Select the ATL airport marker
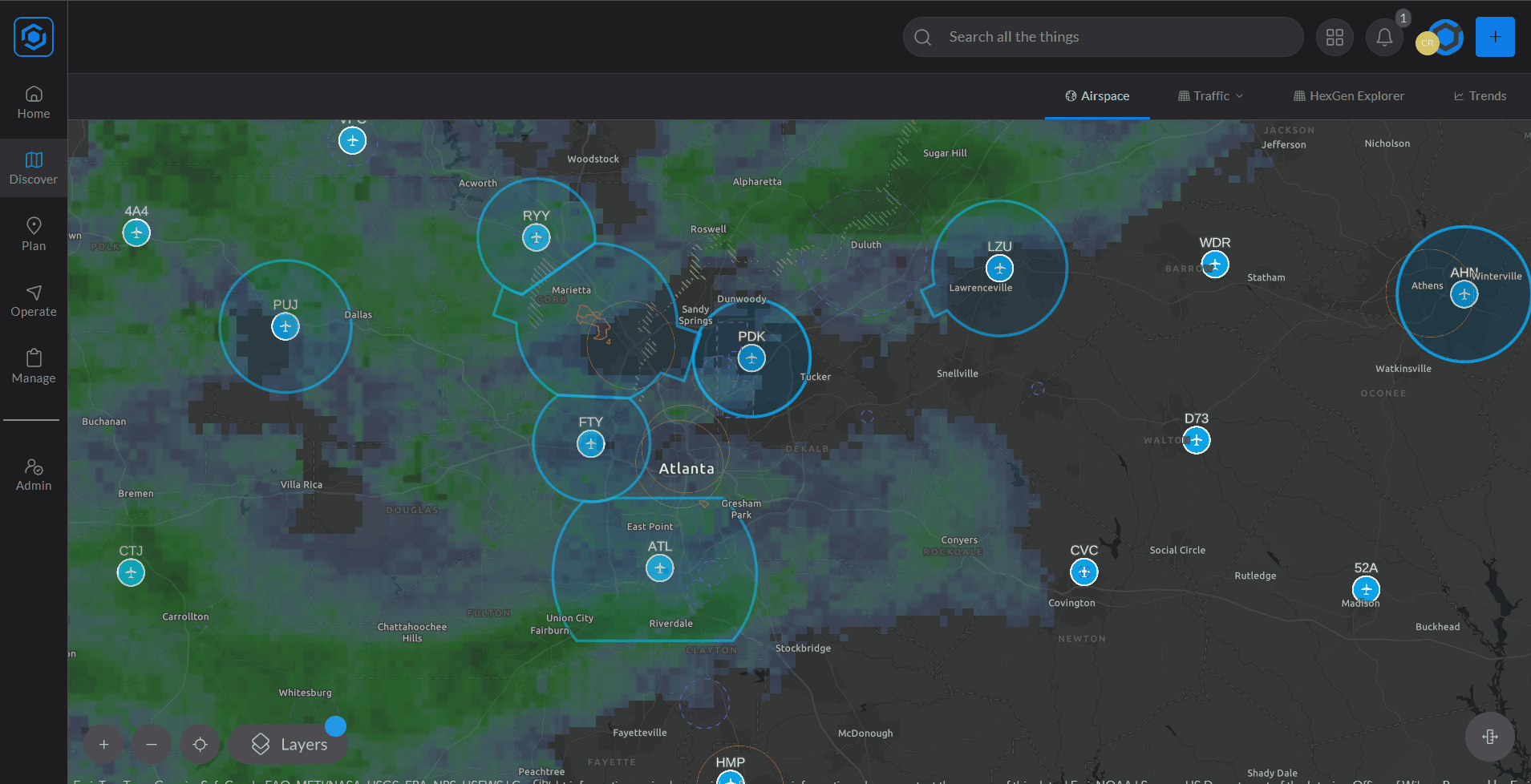Screen dimensions: 1531x784 coord(659,568)
